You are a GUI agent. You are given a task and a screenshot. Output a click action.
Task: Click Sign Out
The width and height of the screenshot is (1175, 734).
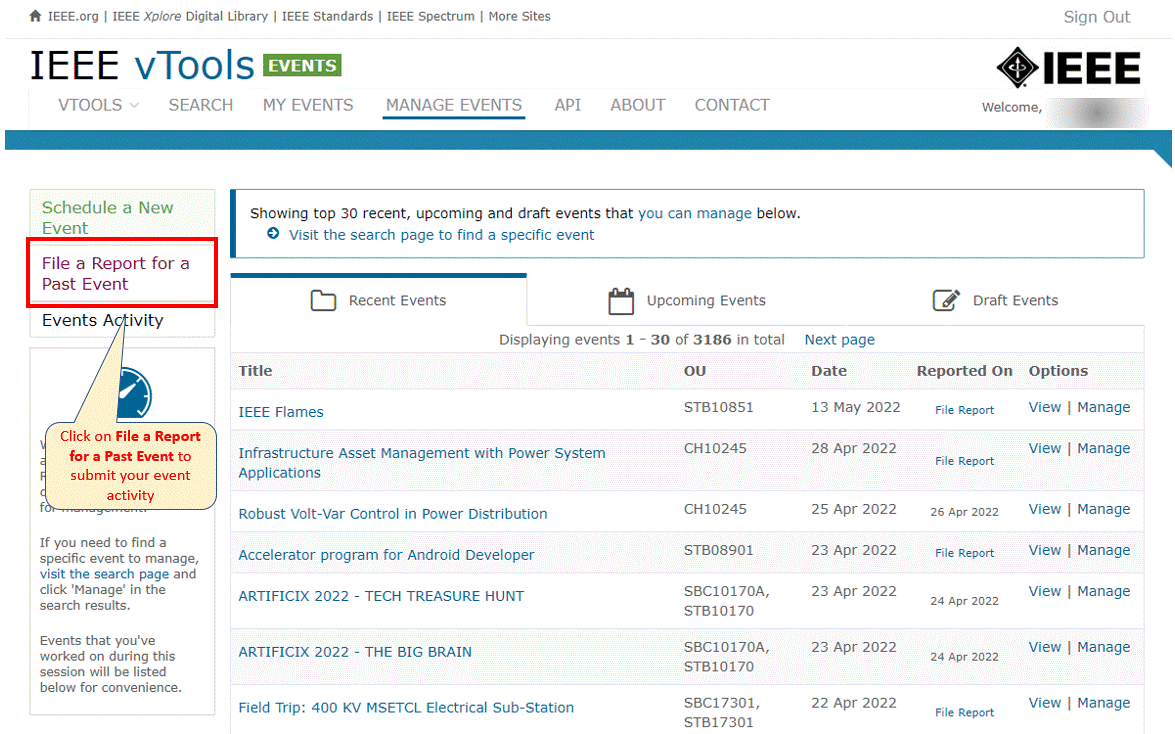click(x=1096, y=17)
